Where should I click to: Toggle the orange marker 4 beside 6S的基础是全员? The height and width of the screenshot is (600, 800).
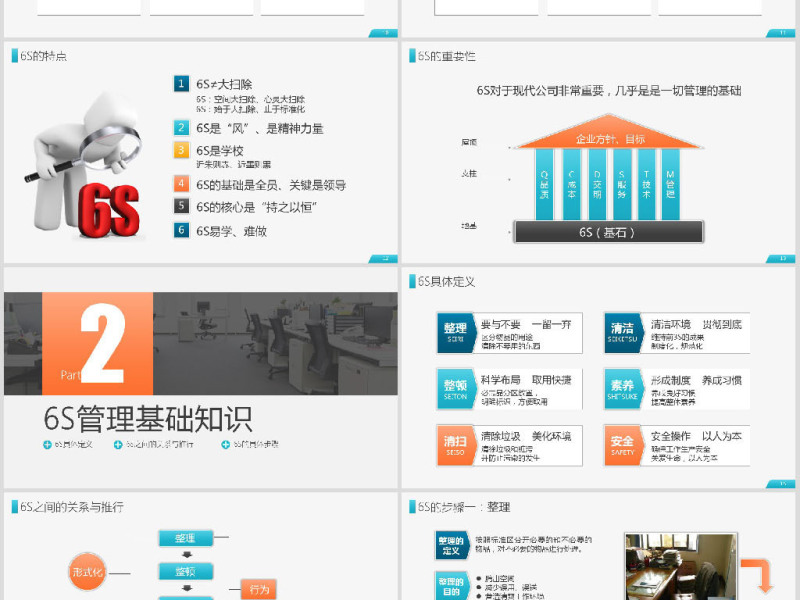[x=181, y=183]
